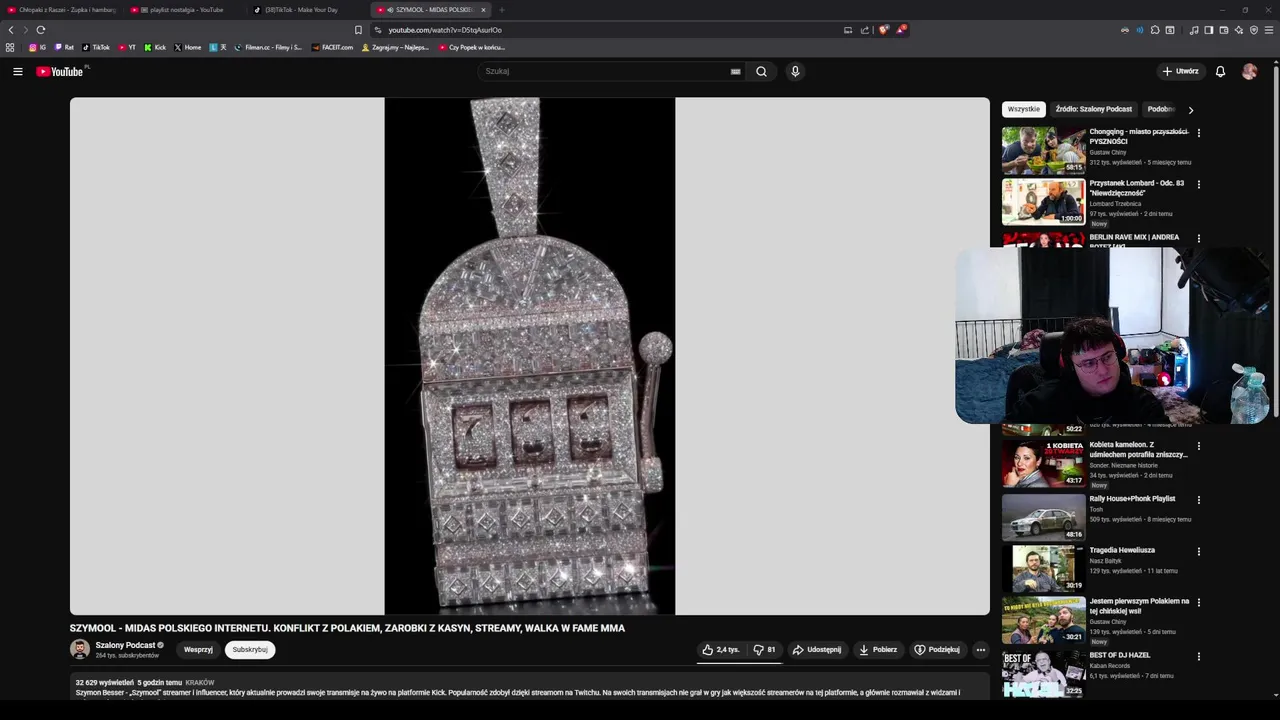Switch to the Chłopaki z Raczei browser tab

click(62, 10)
